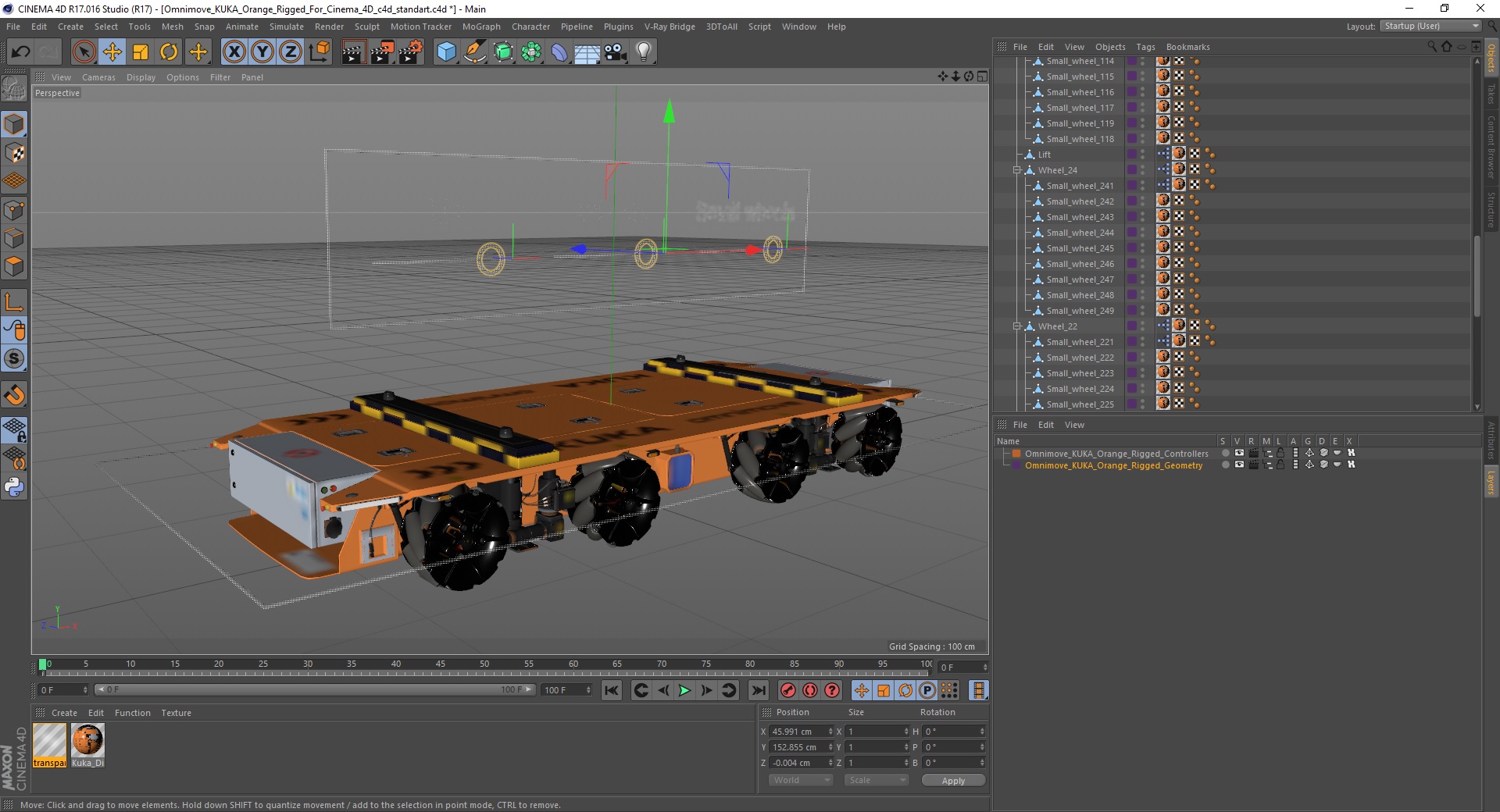Activate the Scale tool
This screenshot has height=812, width=1500.
pos(141,52)
